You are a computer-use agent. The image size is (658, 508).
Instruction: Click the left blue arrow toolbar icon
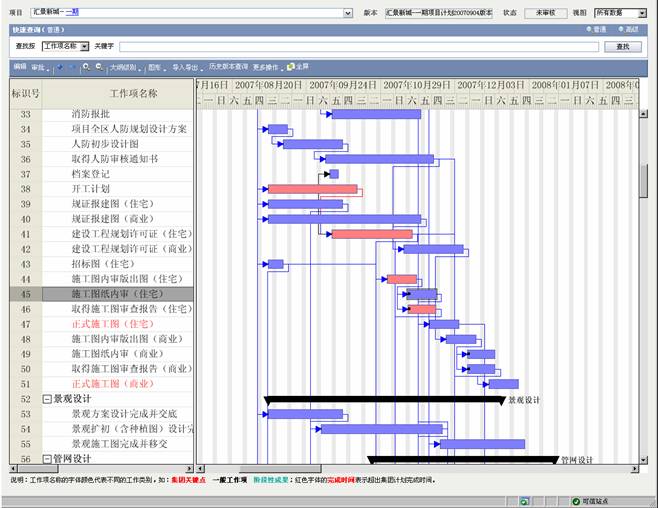59,67
